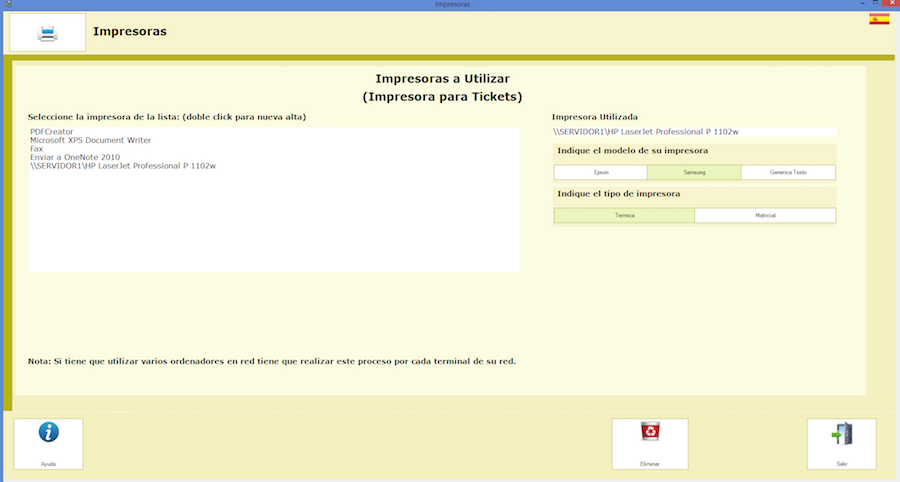Viewport: 900px width, 482px height.
Task: Set printer type to Matricial
Action: point(765,216)
